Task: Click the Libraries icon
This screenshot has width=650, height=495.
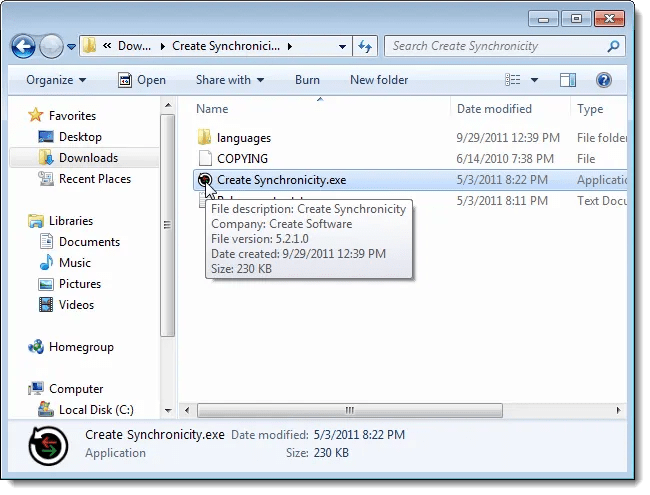Action: [x=36, y=221]
